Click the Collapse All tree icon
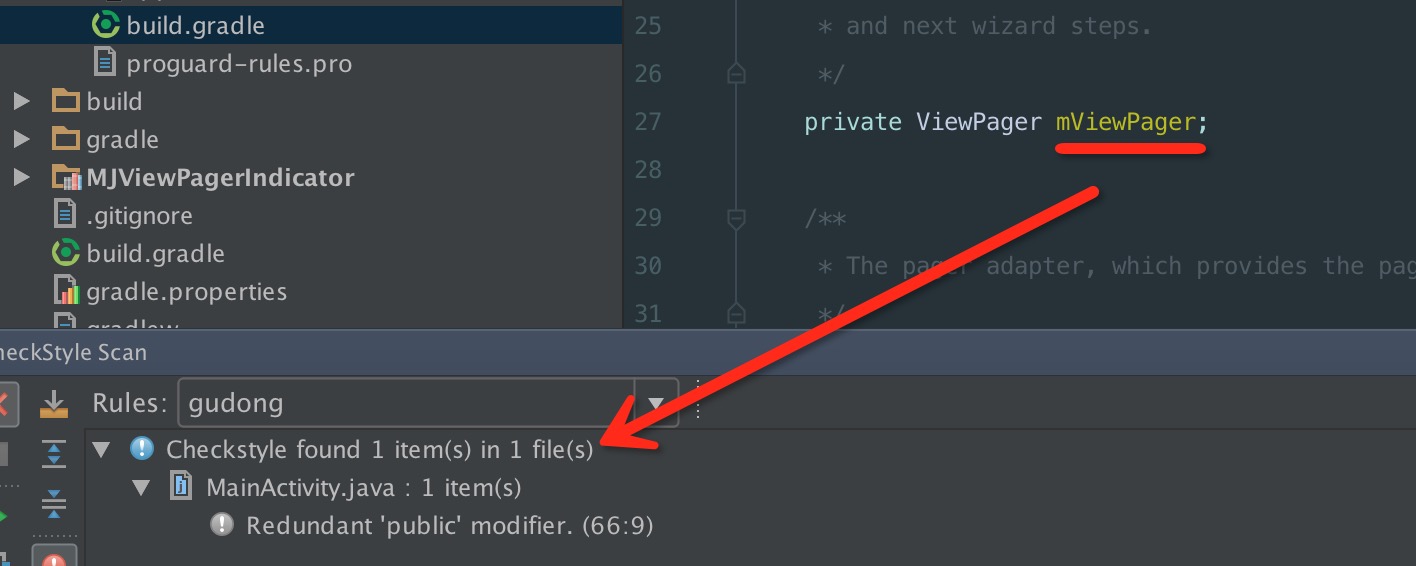This screenshot has height=566, width=1416. (x=53, y=502)
